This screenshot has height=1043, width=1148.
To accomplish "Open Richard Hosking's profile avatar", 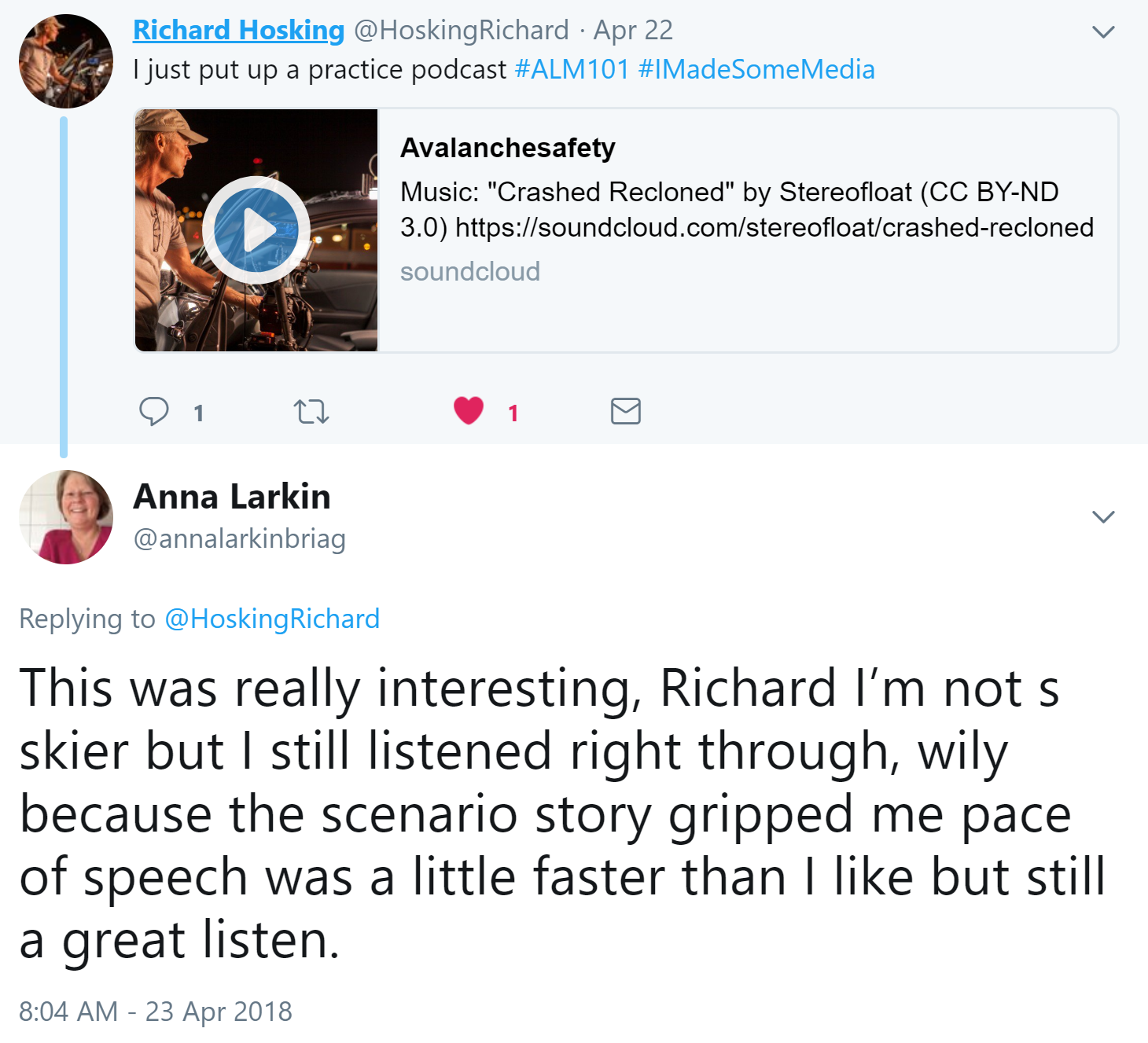I will pyautogui.click(x=67, y=59).
